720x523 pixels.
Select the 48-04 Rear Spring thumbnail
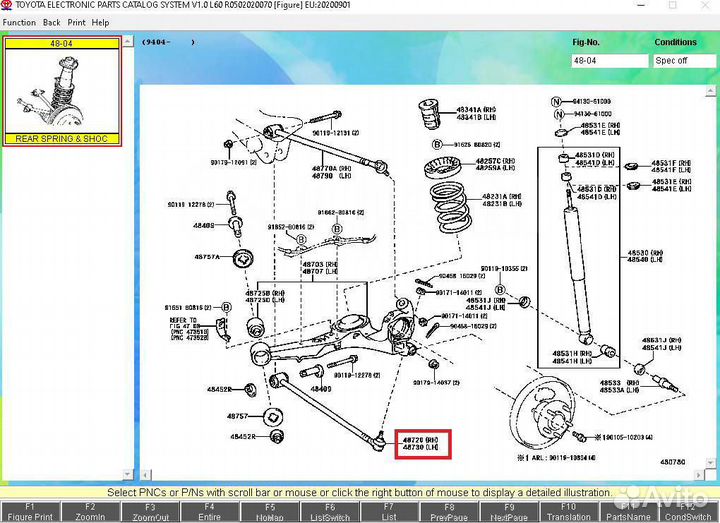point(61,92)
